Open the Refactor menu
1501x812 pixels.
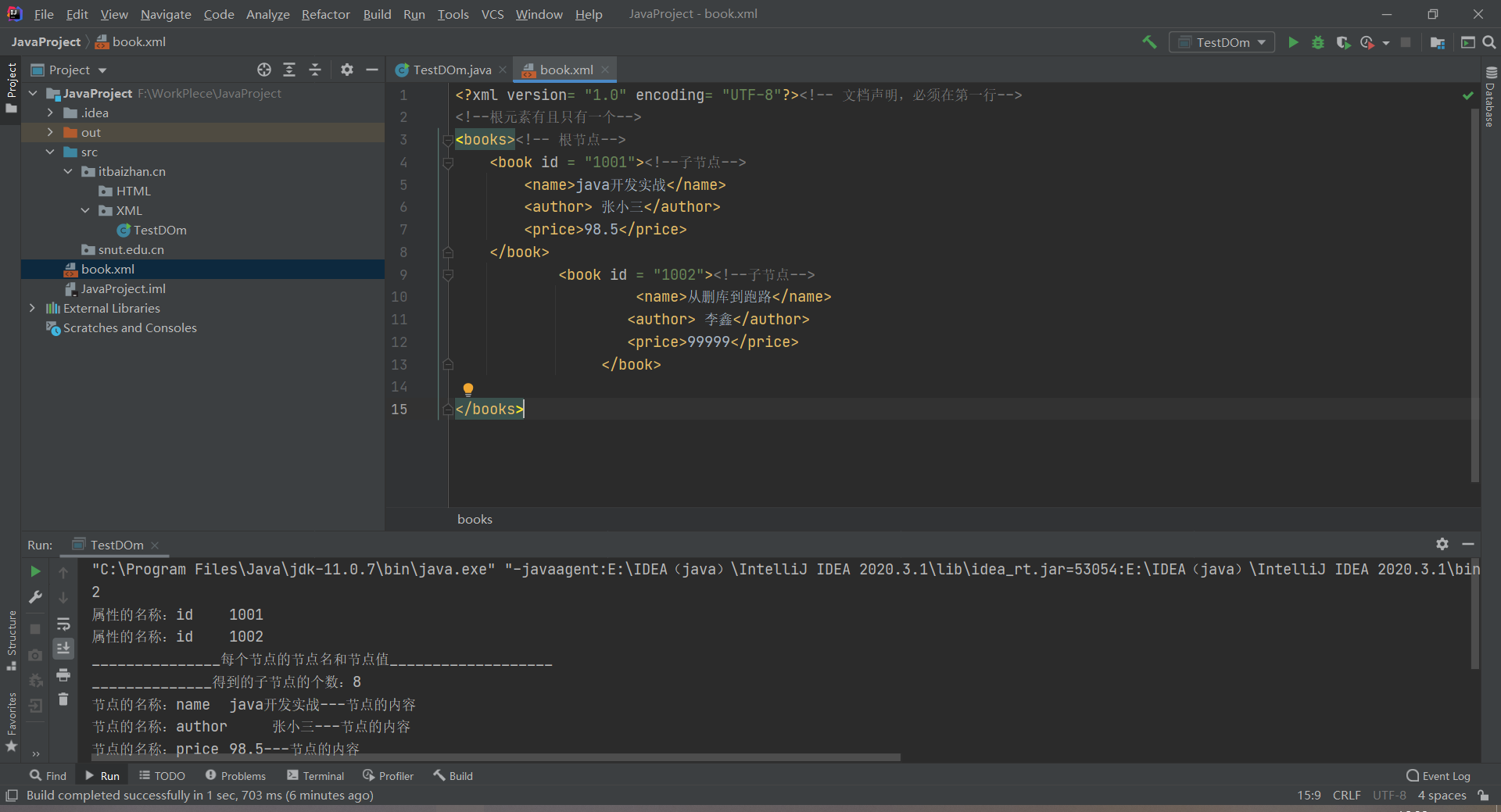click(x=326, y=14)
